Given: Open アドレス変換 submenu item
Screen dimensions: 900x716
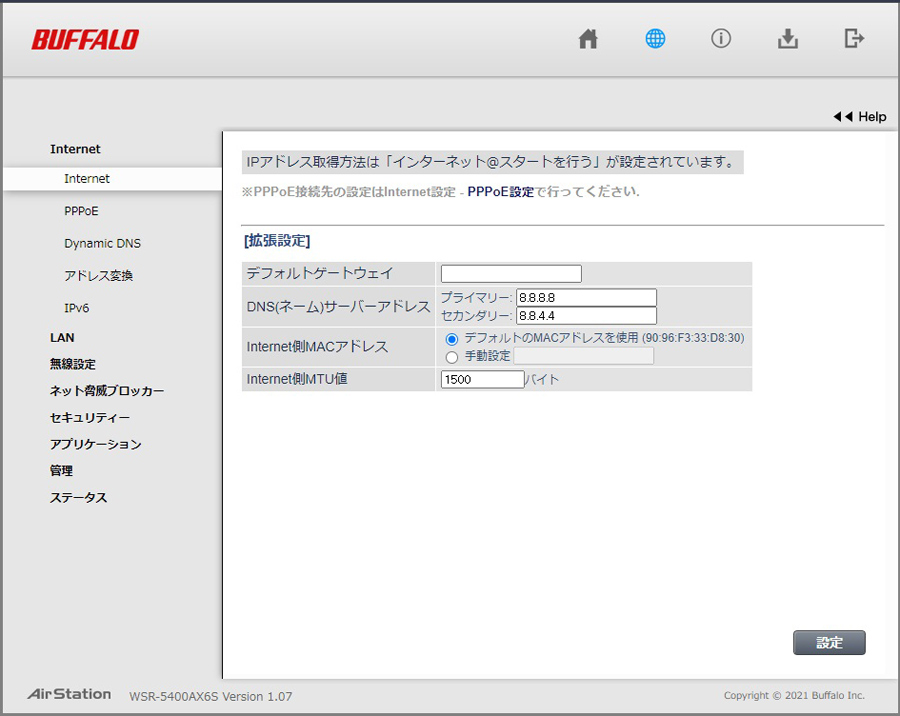Looking at the screenshot, I should 99,276.
